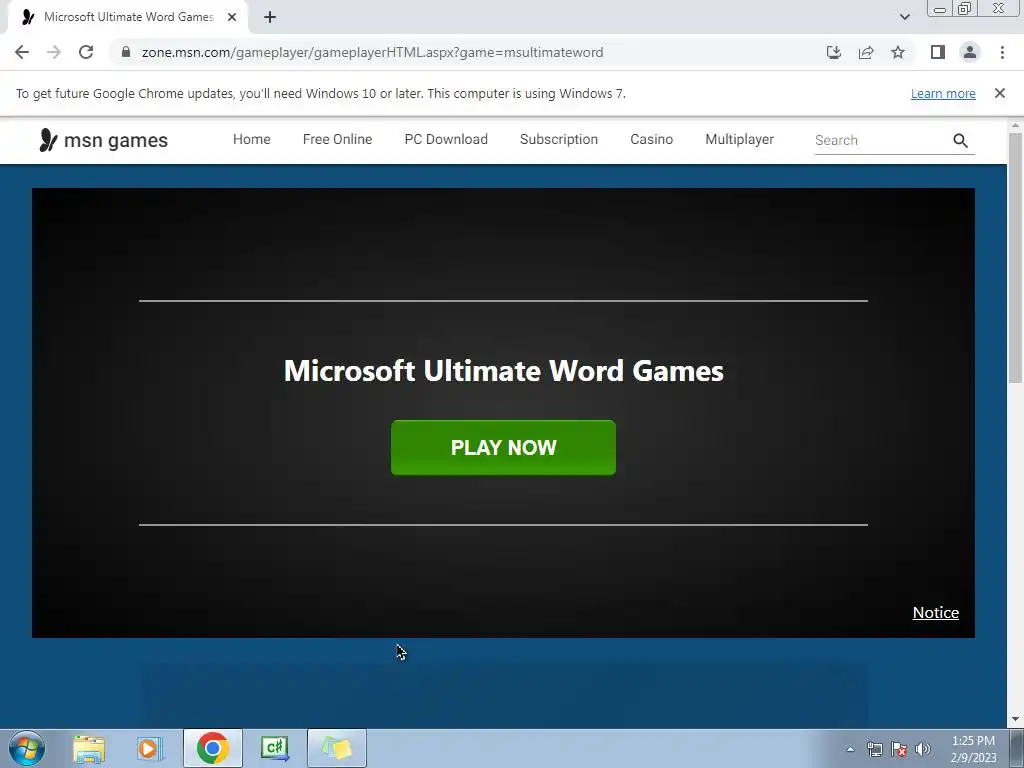Viewport: 1024px width, 768px height.
Task: Open the Sticky Notes taskbar icon
Action: coord(336,748)
